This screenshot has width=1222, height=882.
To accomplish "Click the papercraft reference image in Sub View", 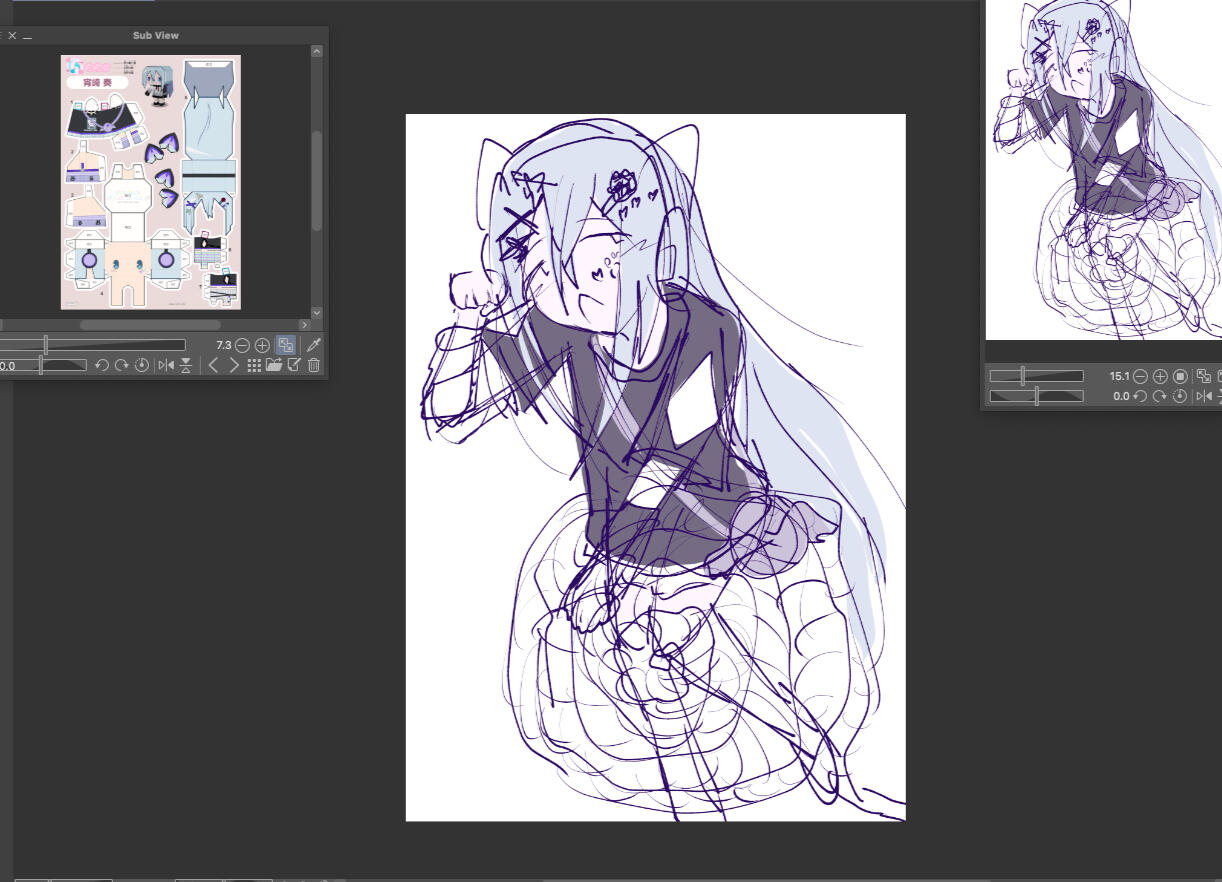I will coord(150,182).
